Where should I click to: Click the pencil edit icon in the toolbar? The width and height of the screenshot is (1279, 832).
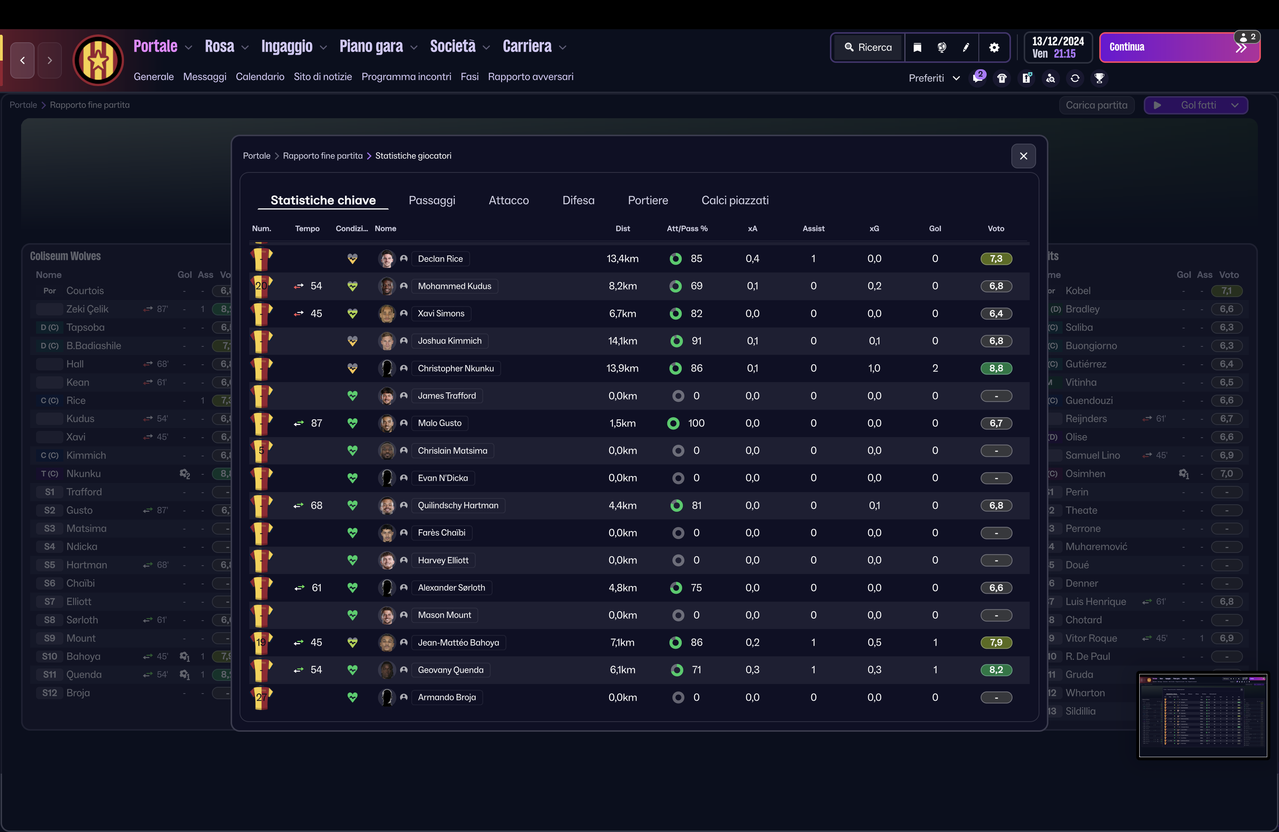[x=966, y=47]
